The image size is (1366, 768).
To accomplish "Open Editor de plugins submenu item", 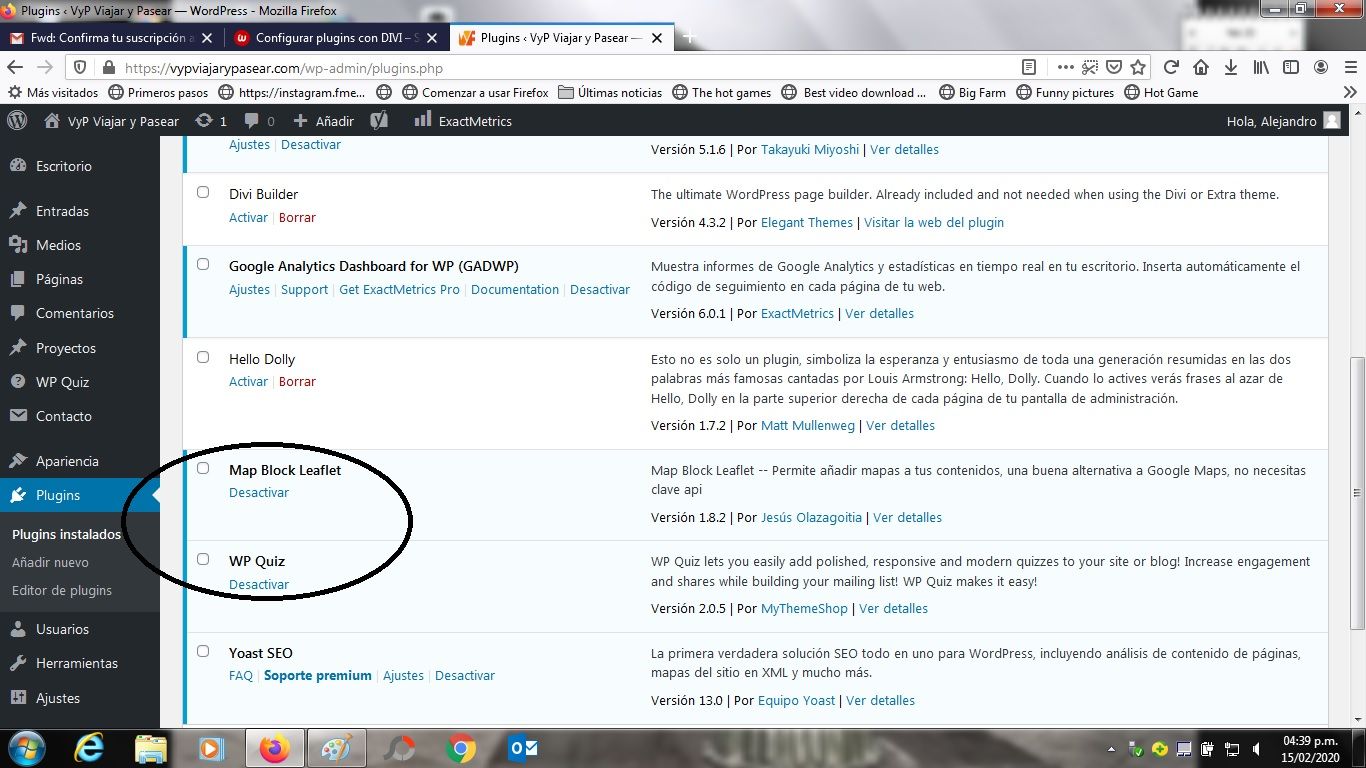I will [x=62, y=590].
